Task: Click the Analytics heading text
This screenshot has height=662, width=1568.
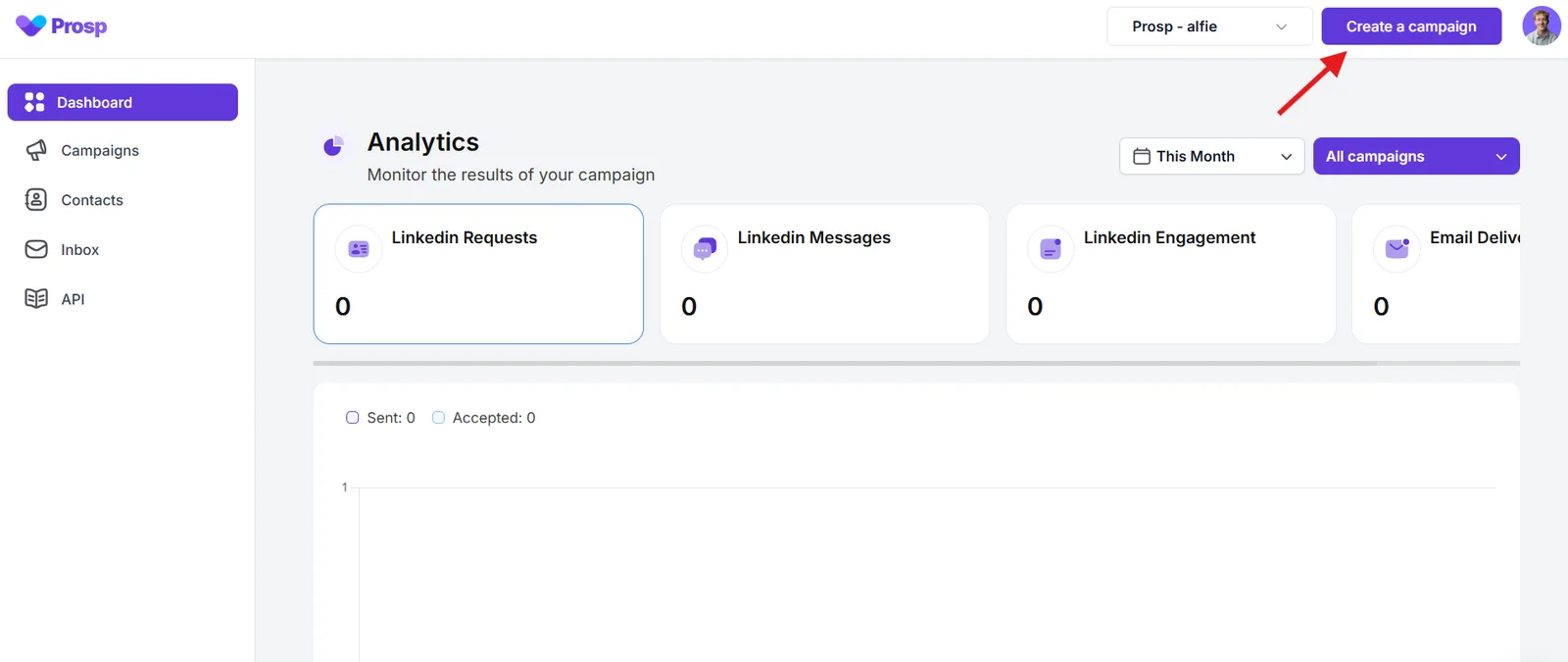Action: tap(423, 142)
